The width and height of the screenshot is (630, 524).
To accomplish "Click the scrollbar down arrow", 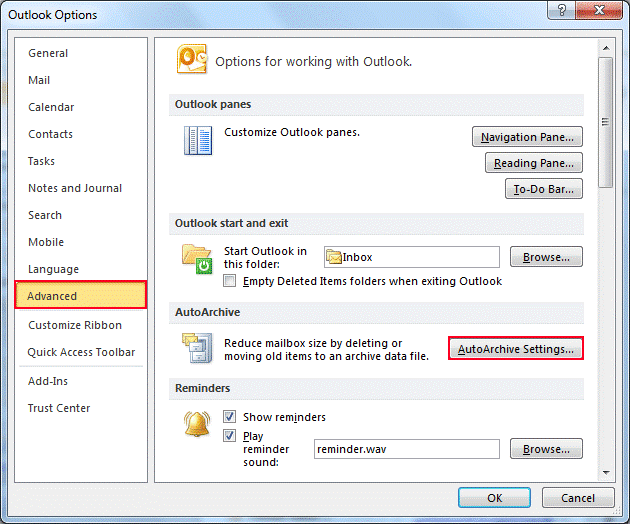I will coord(606,473).
